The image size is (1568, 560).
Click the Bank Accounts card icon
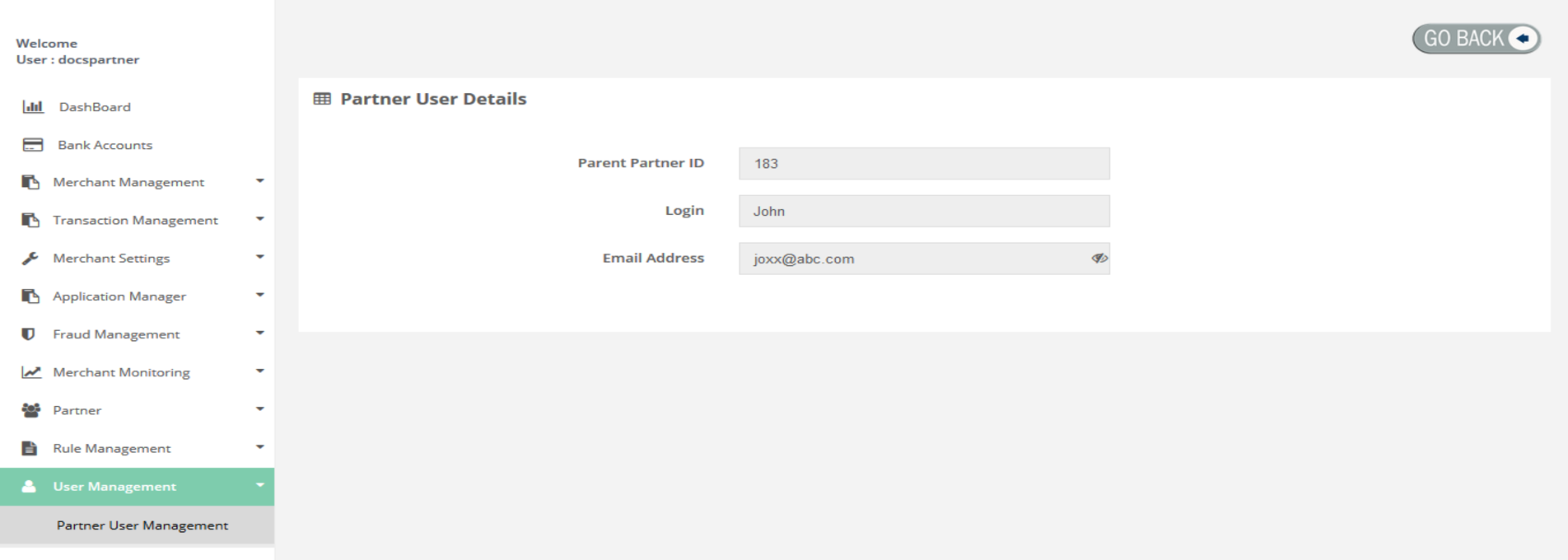pyautogui.click(x=33, y=145)
